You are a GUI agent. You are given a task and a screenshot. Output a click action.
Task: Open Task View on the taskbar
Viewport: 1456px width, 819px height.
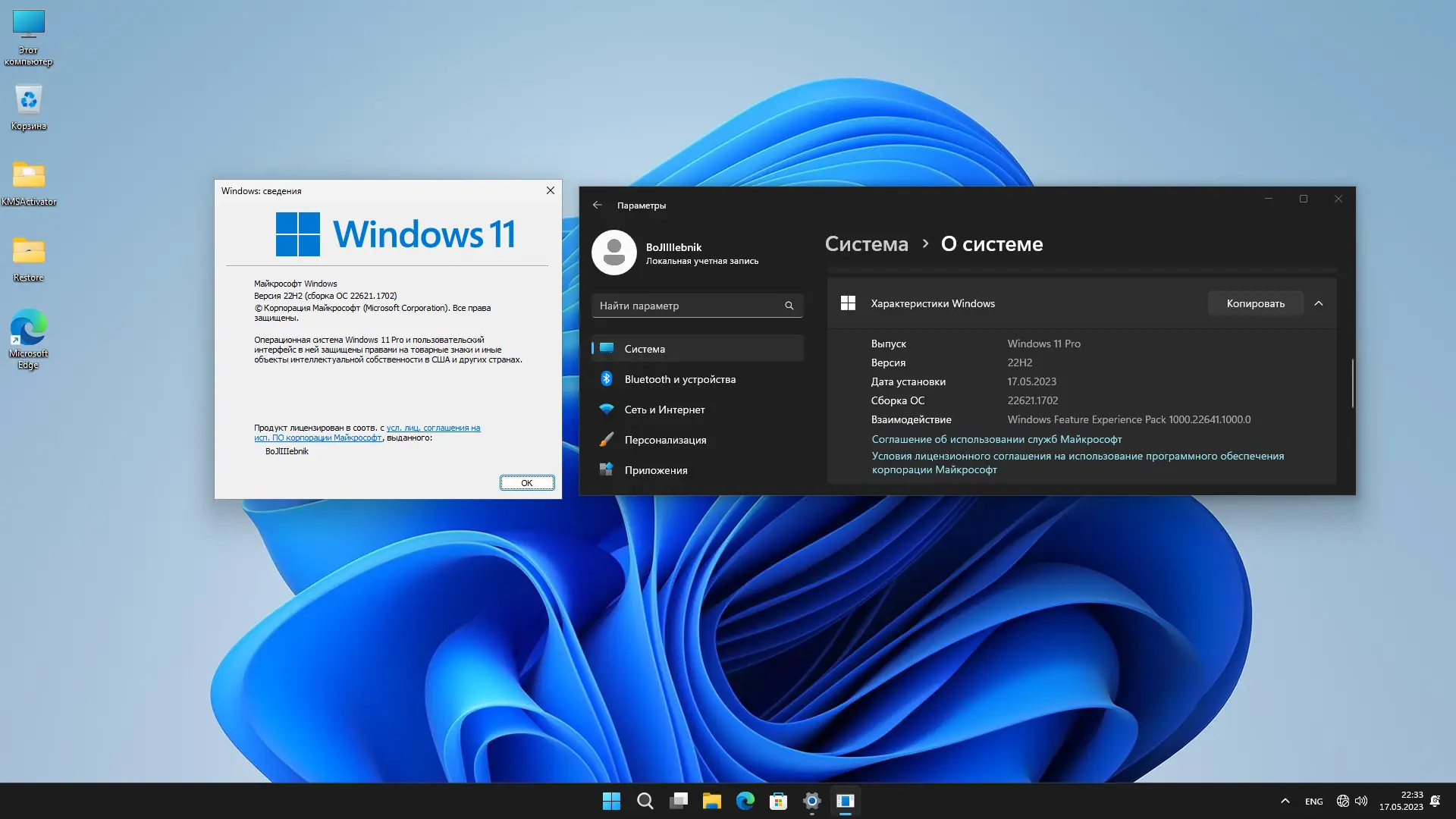point(679,801)
